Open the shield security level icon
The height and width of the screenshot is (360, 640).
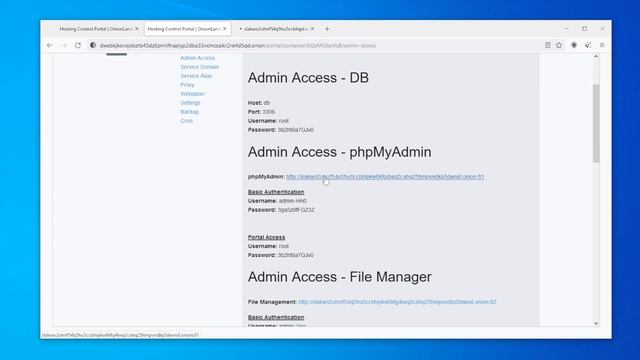pos(574,45)
